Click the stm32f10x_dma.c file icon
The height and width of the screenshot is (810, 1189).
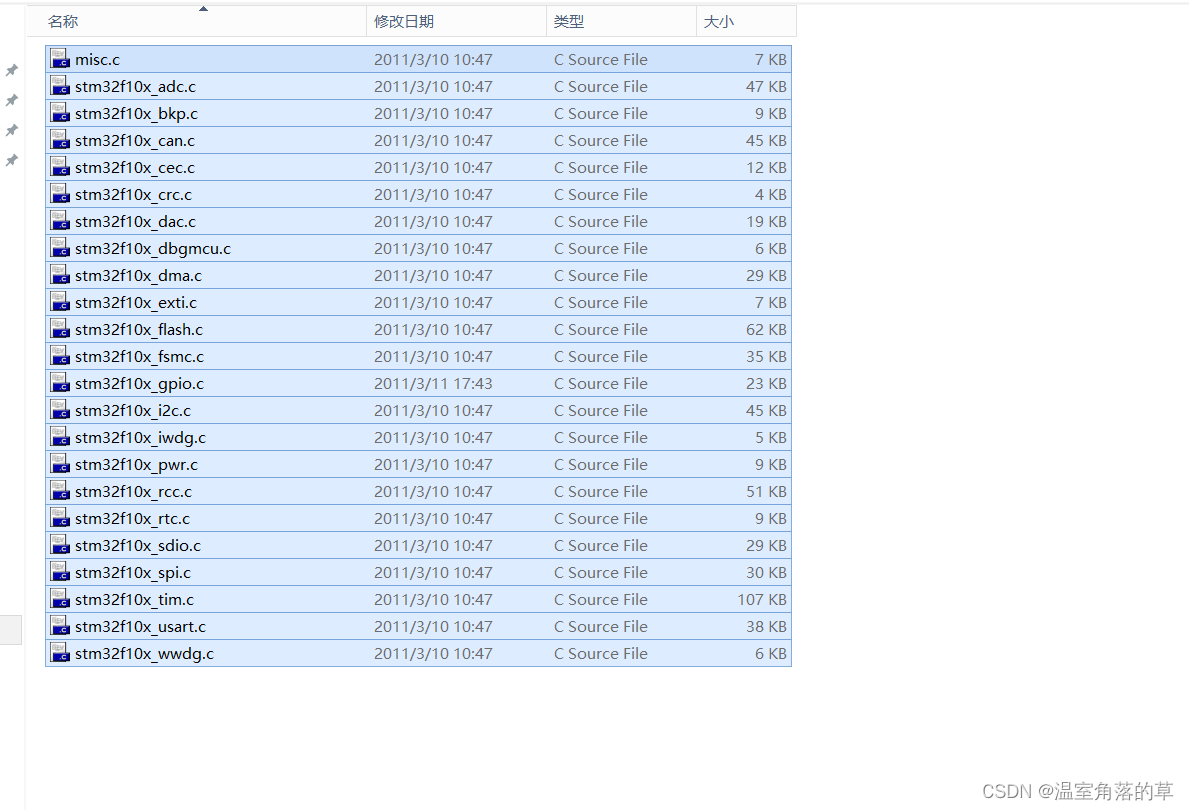[60, 275]
